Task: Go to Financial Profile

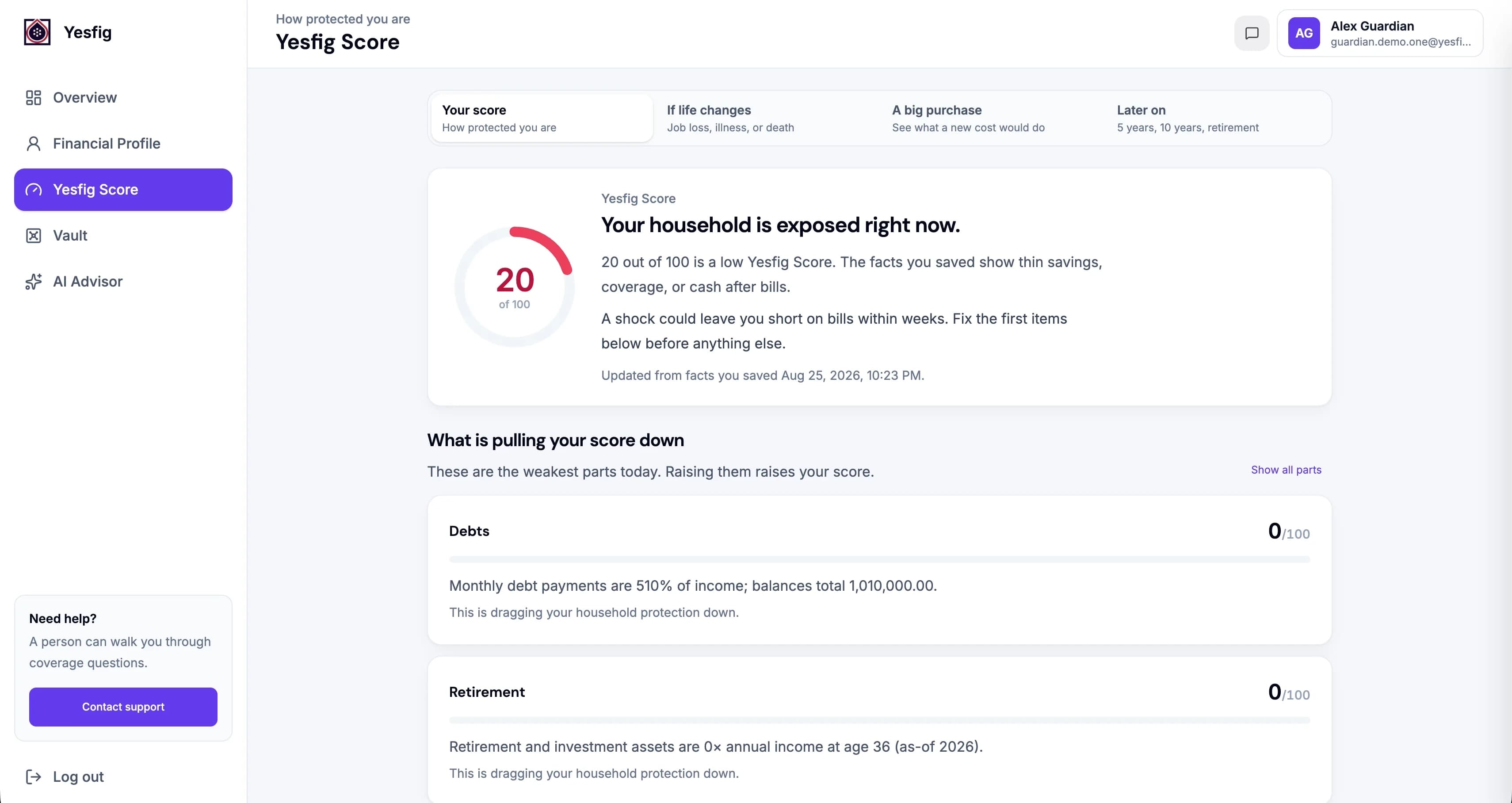Action: (x=123, y=144)
